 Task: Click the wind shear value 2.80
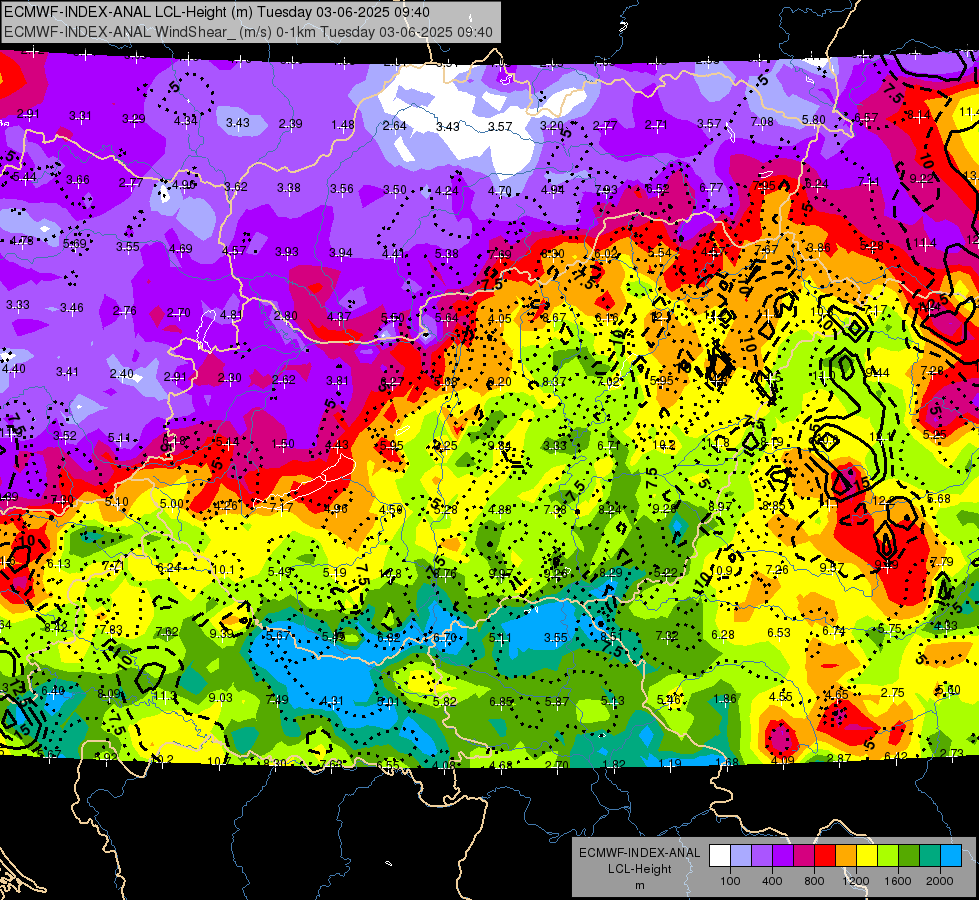(x=285, y=316)
